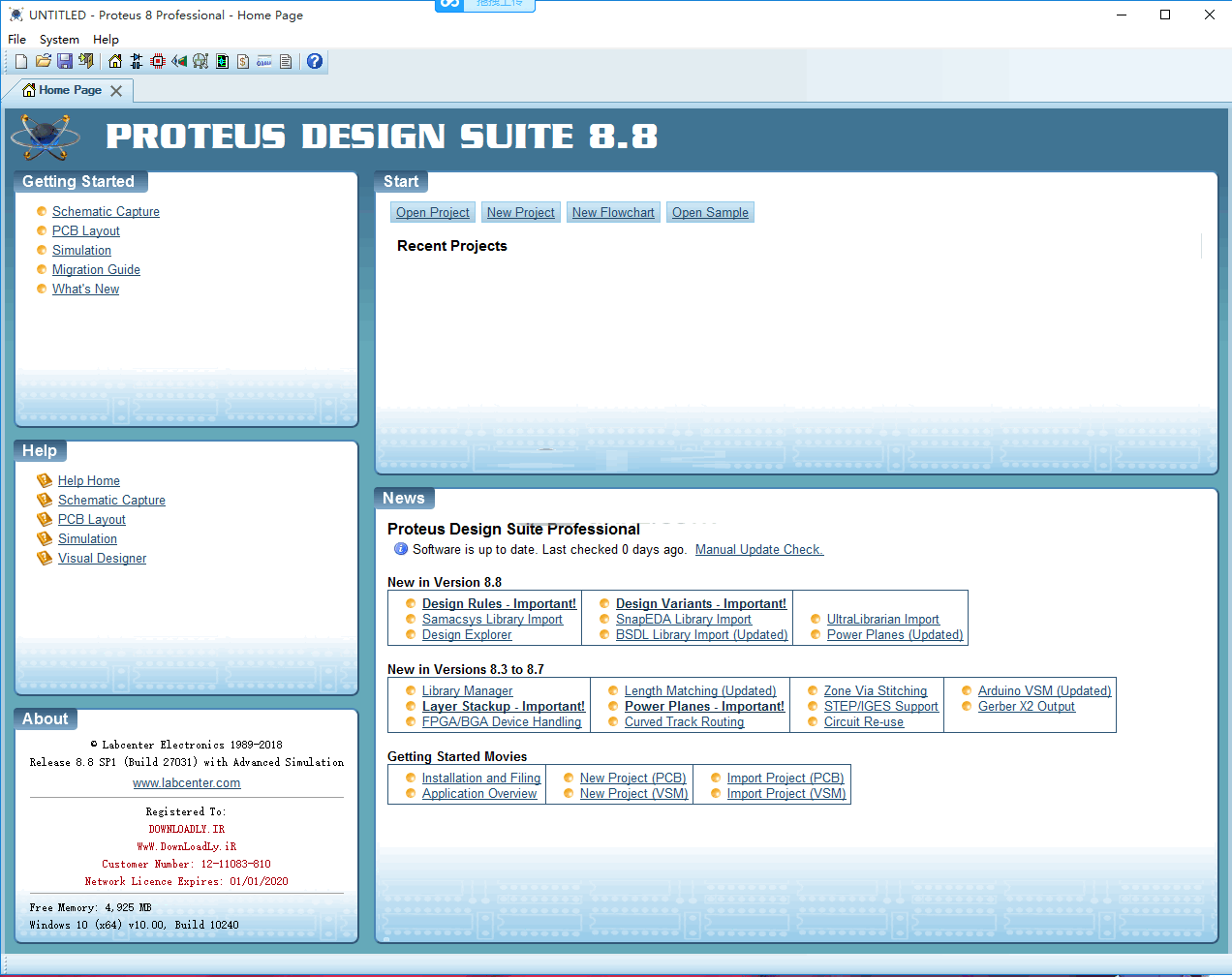Image resolution: width=1232 pixels, height=977 pixels.
Task: Open the What's New link
Action: [85, 290]
